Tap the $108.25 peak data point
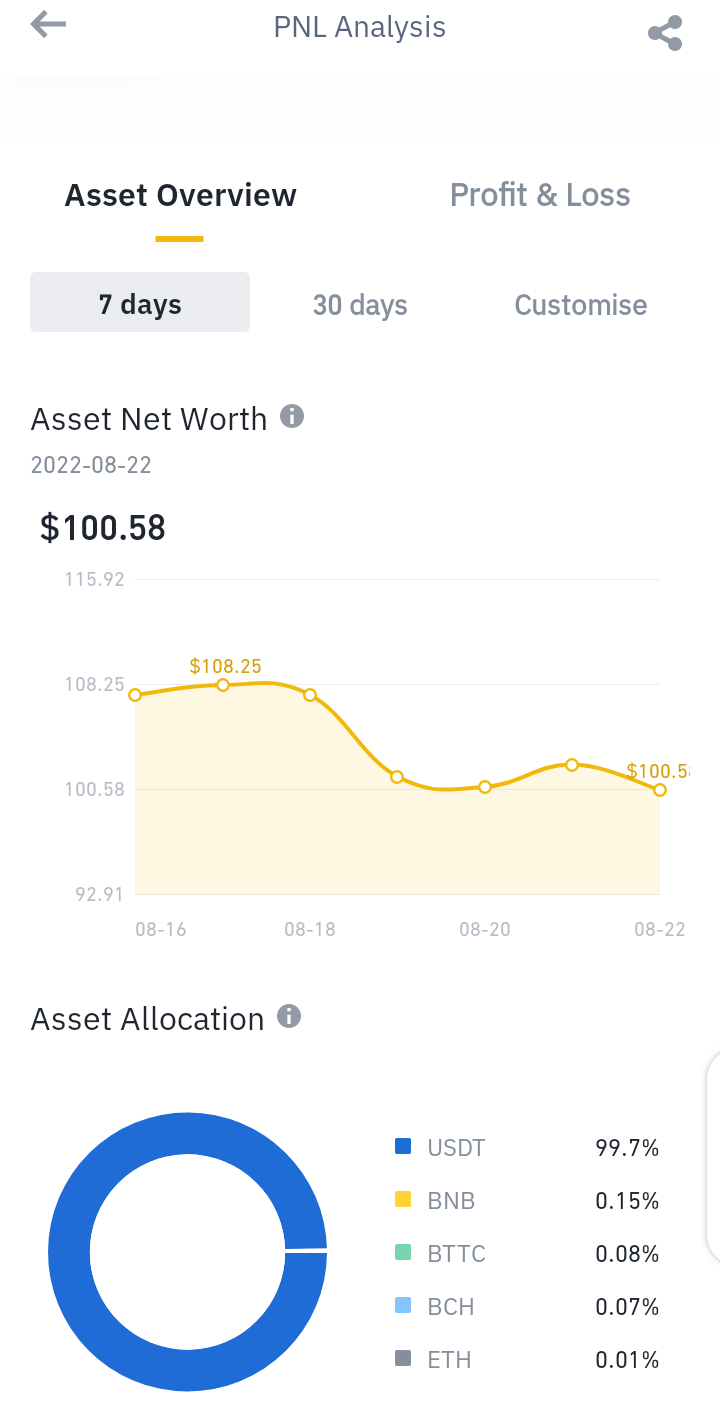The image size is (720, 1422). click(x=223, y=685)
